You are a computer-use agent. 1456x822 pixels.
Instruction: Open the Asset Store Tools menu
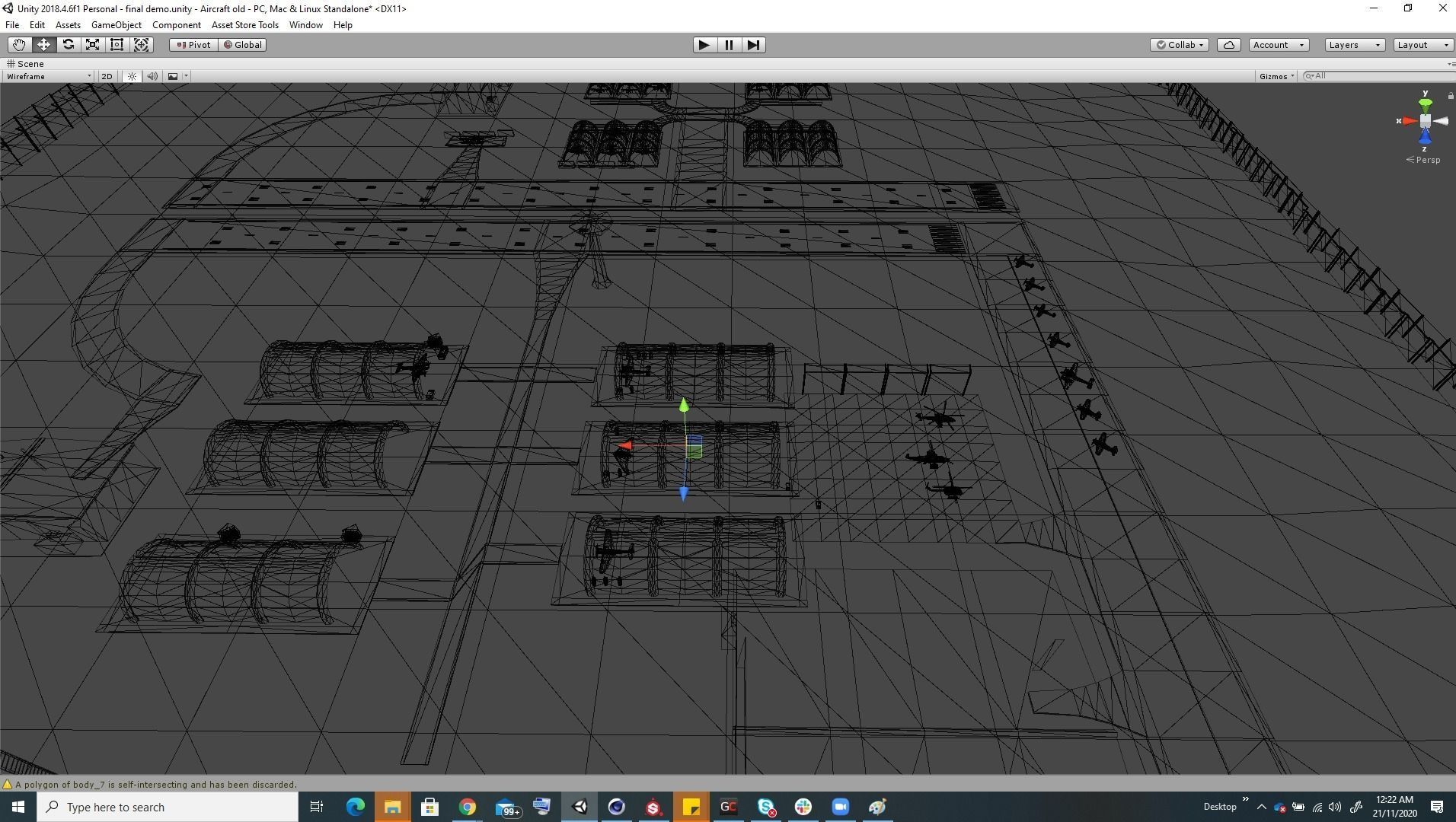click(x=245, y=25)
